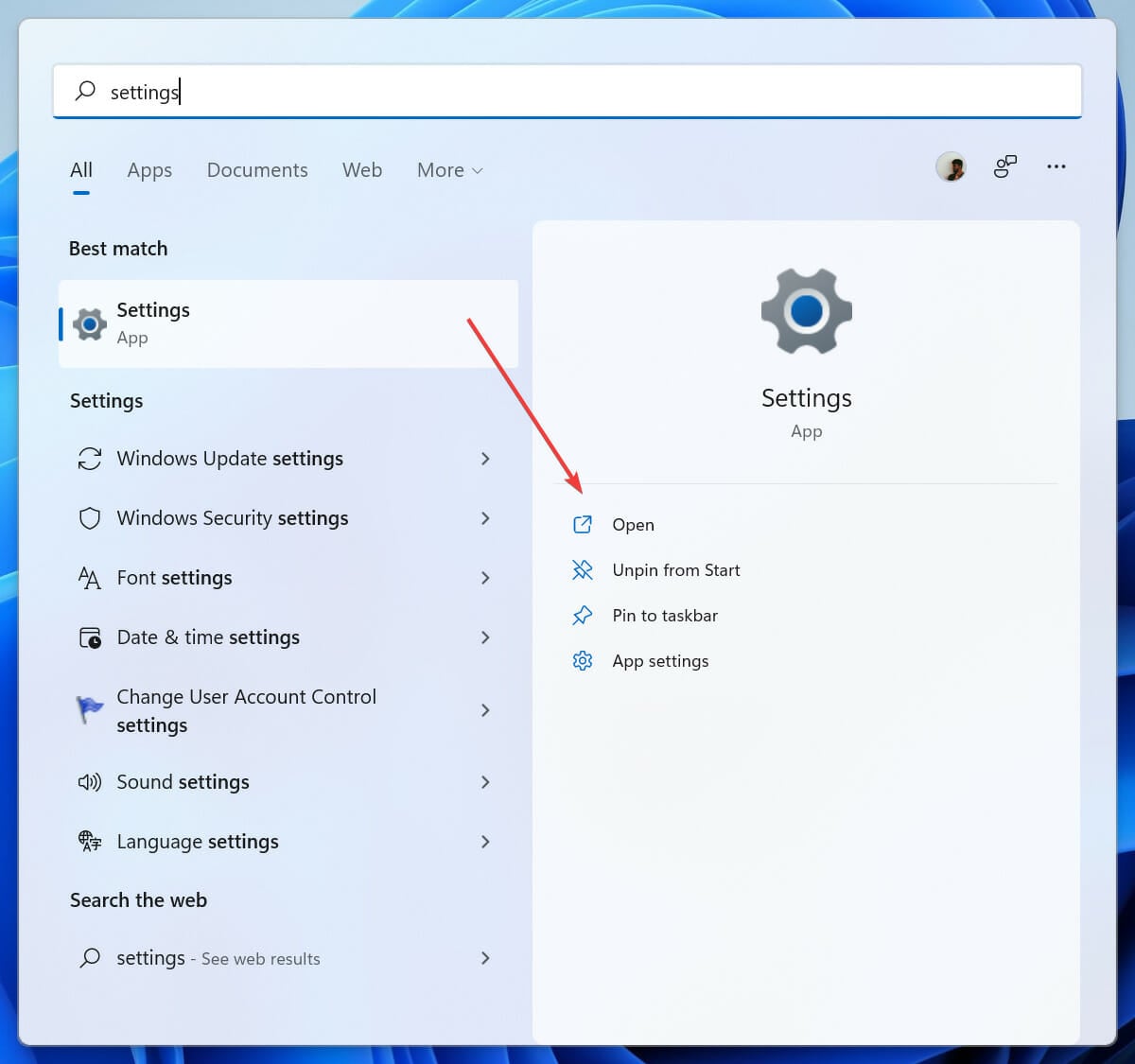Click the Unpin from Start icon
Image resolution: width=1135 pixels, height=1064 pixels.
[583, 570]
